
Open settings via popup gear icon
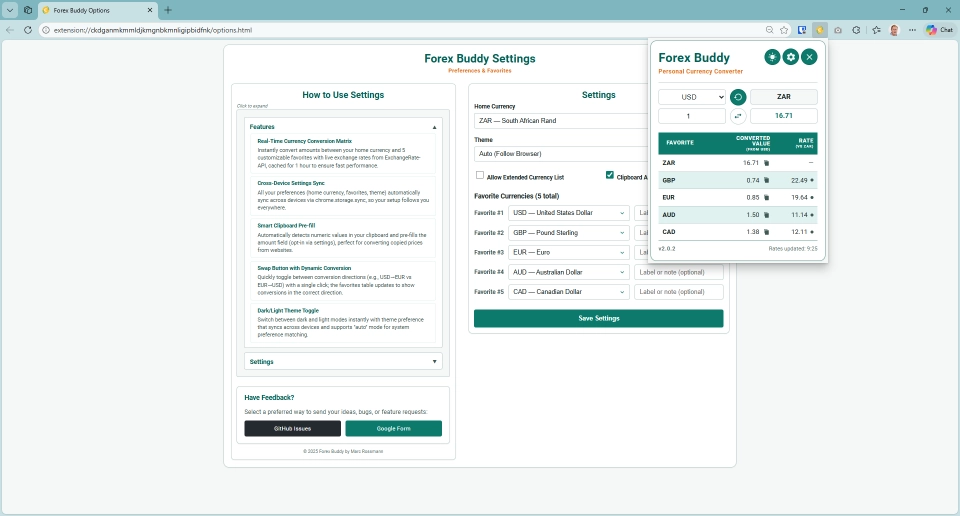tap(790, 57)
